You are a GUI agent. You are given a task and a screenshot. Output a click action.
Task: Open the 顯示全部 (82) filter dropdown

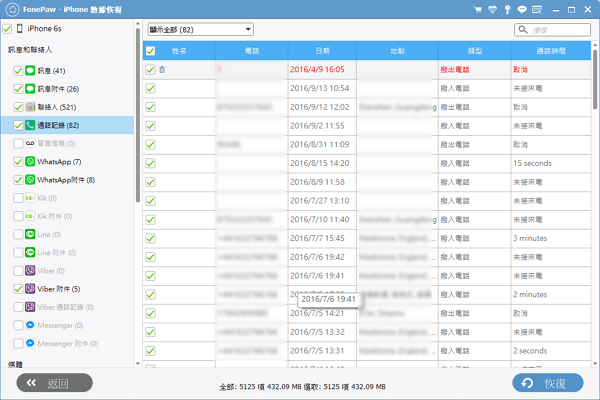click(200, 30)
